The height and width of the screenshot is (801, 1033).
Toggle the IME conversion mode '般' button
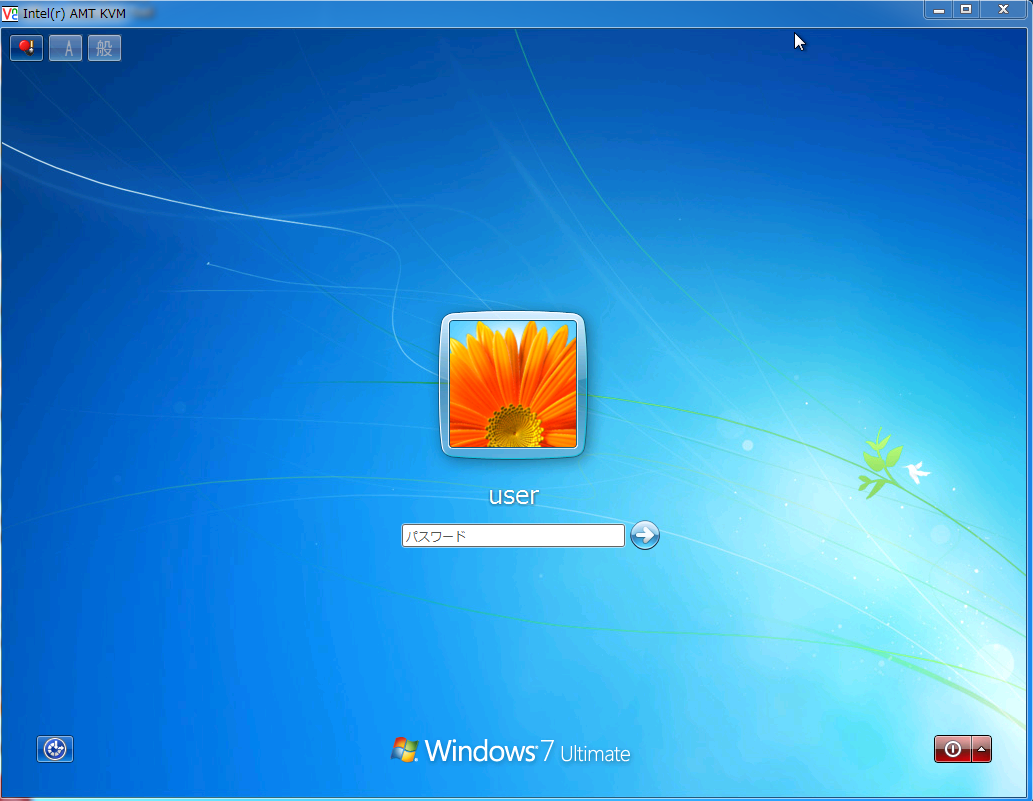point(104,48)
